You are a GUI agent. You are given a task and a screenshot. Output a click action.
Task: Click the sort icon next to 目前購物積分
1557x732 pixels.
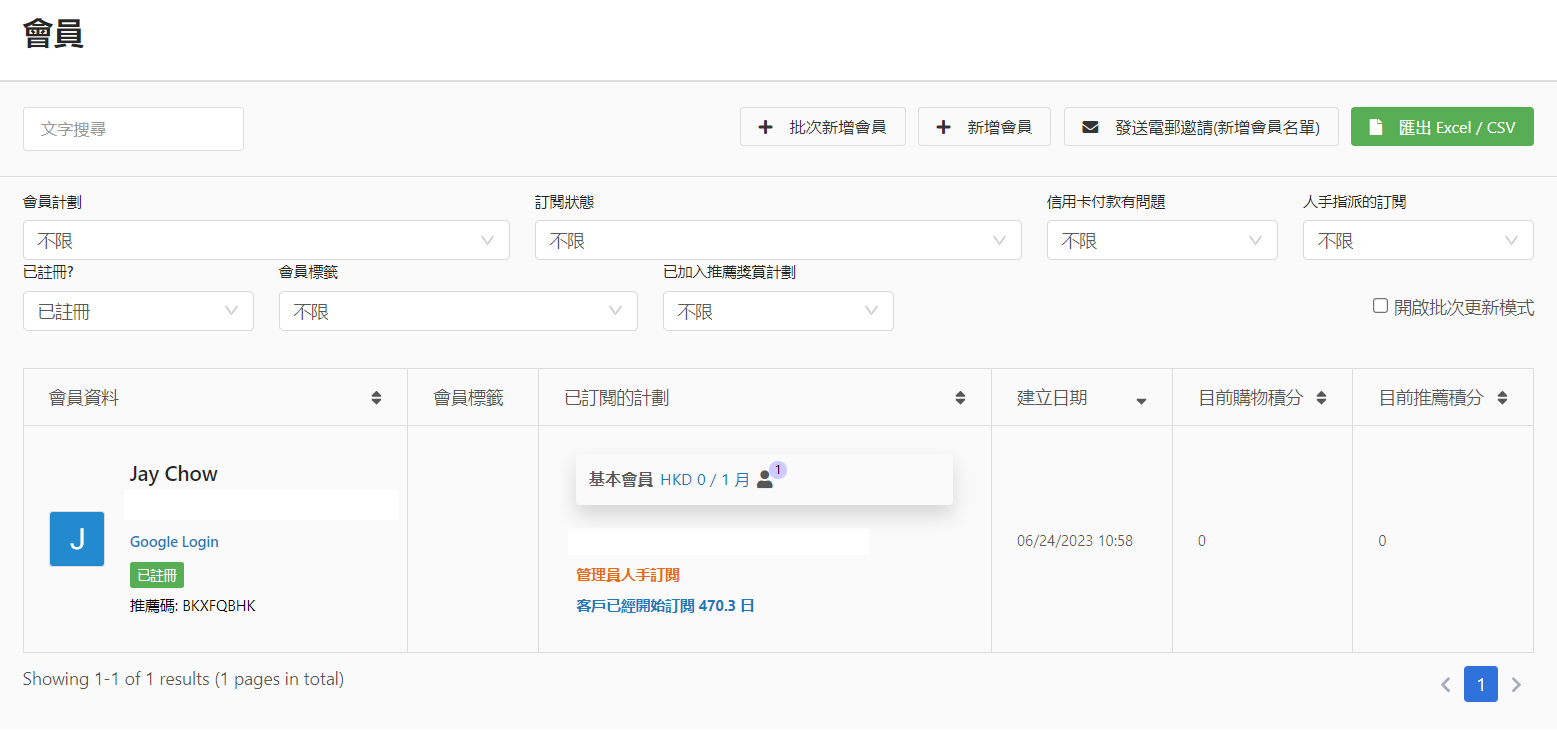tap(1321, 398)
